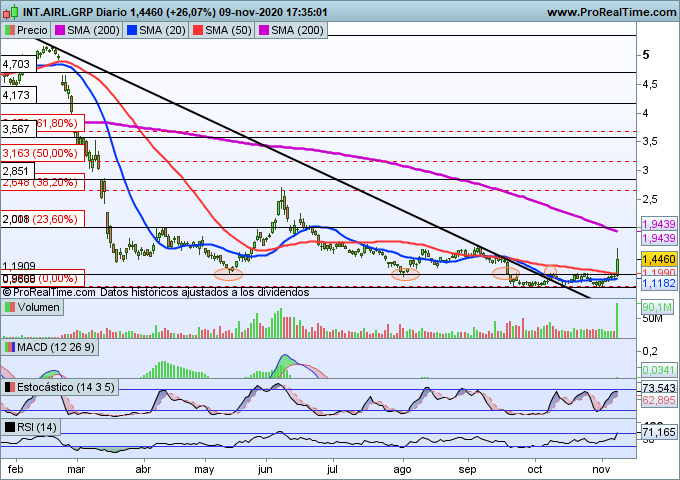The width and height of the screenshot is (680, 480).
Task: Click the Precio legend candle icon
Action: (x=10, y=31)
